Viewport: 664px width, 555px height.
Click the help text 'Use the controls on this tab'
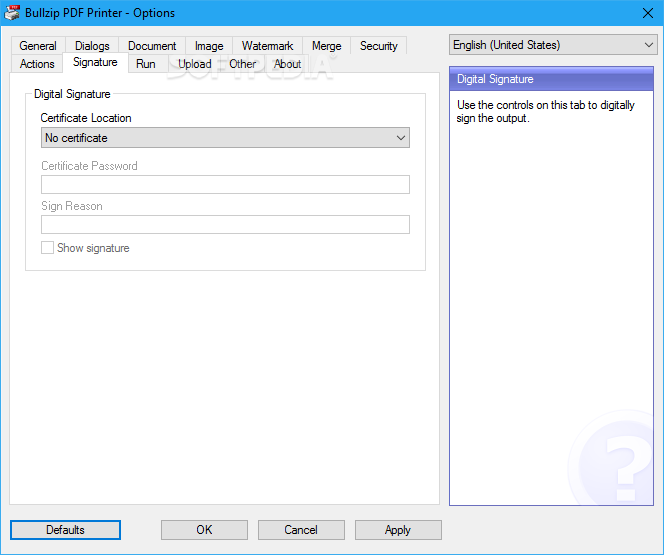(x=545, y=111)
